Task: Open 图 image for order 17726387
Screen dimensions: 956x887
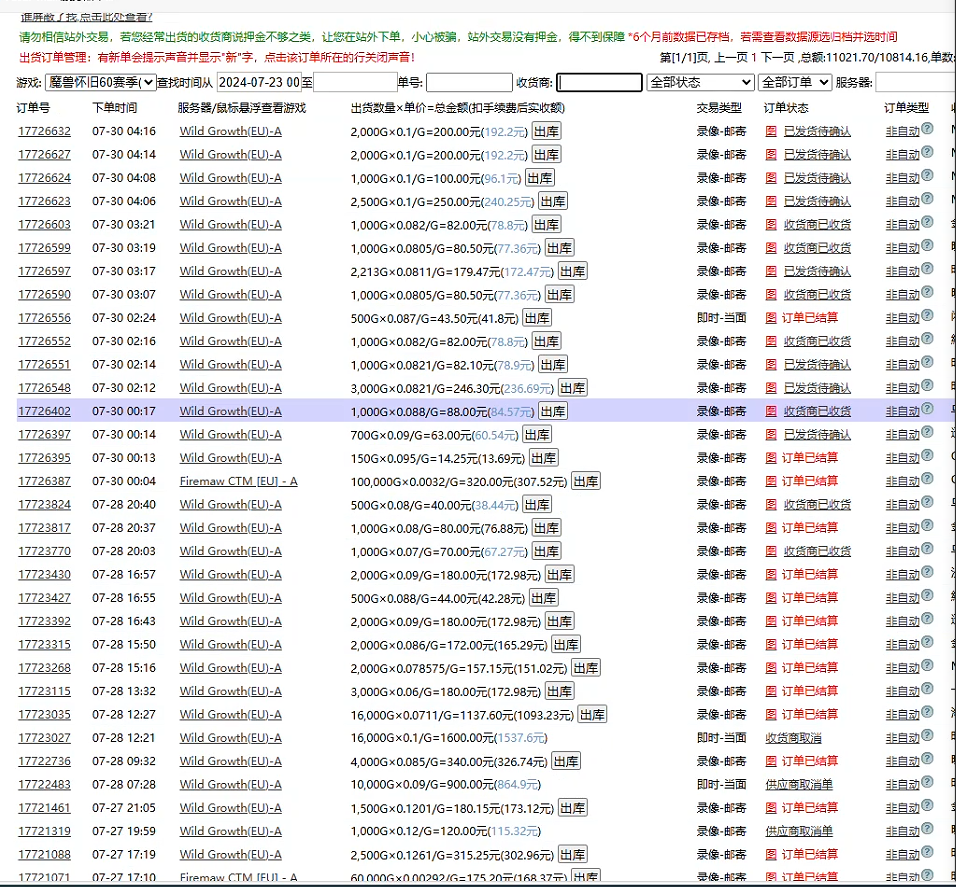Action: (770, 482)
